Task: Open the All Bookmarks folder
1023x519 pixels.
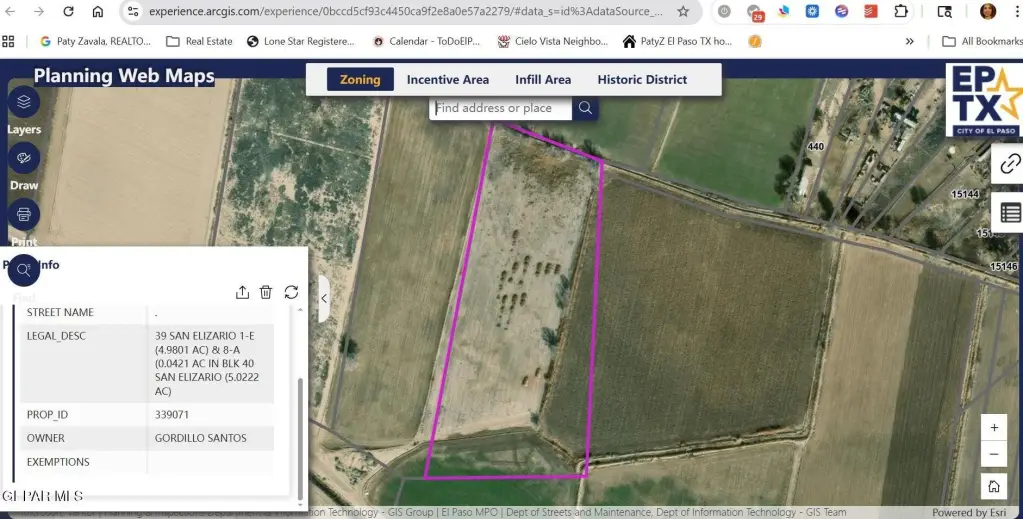Action: 982,41
